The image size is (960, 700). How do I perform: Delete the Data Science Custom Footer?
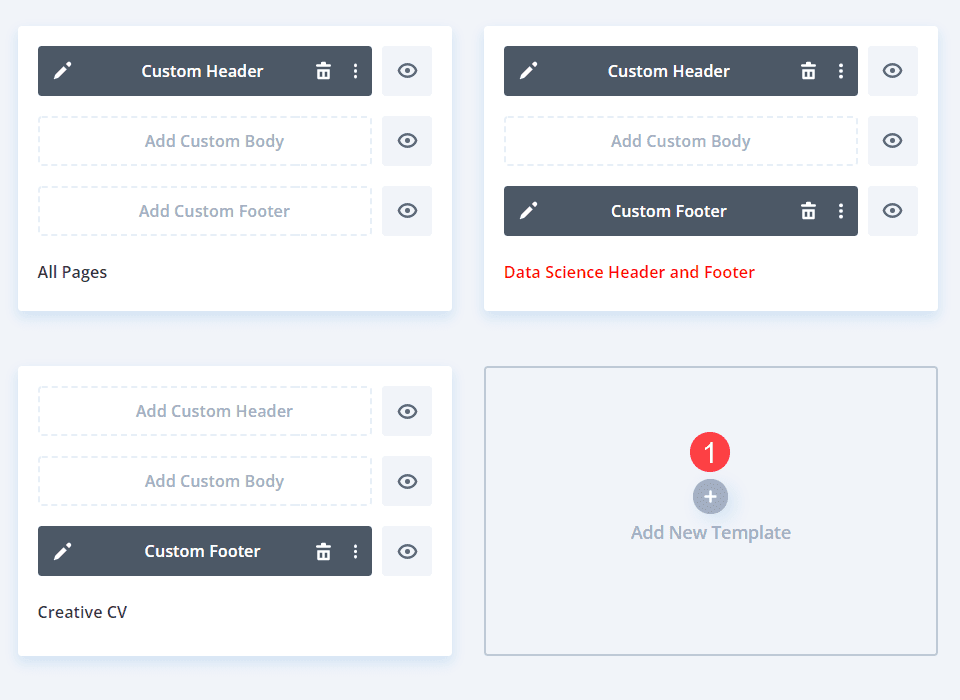(808, 211)
